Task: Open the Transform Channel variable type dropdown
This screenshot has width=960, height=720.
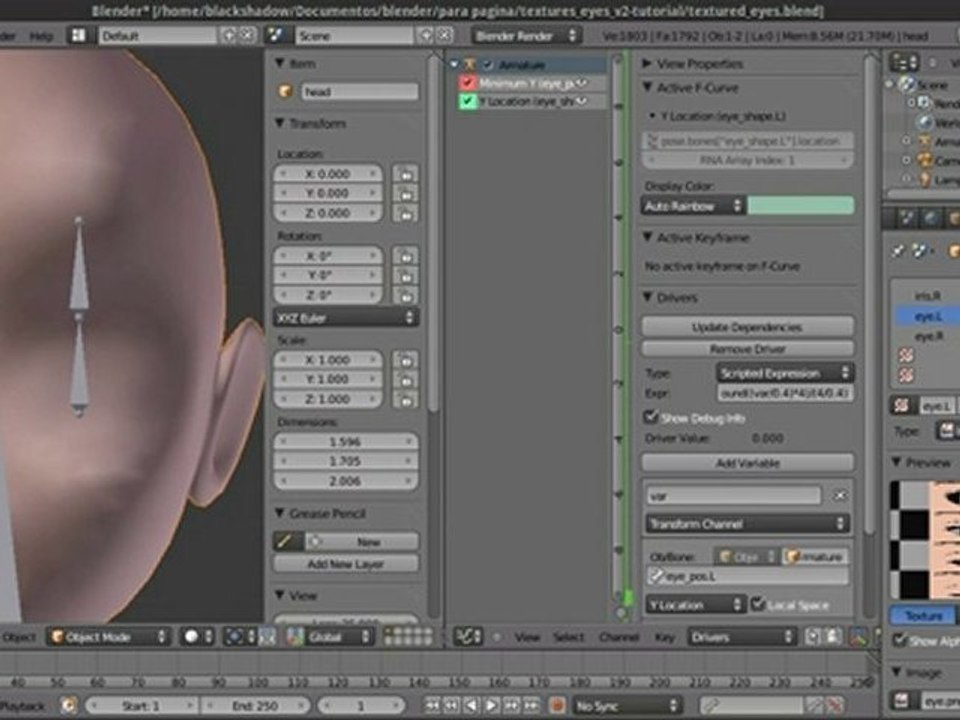Action: pyautogui.click(x=748, y=523)
